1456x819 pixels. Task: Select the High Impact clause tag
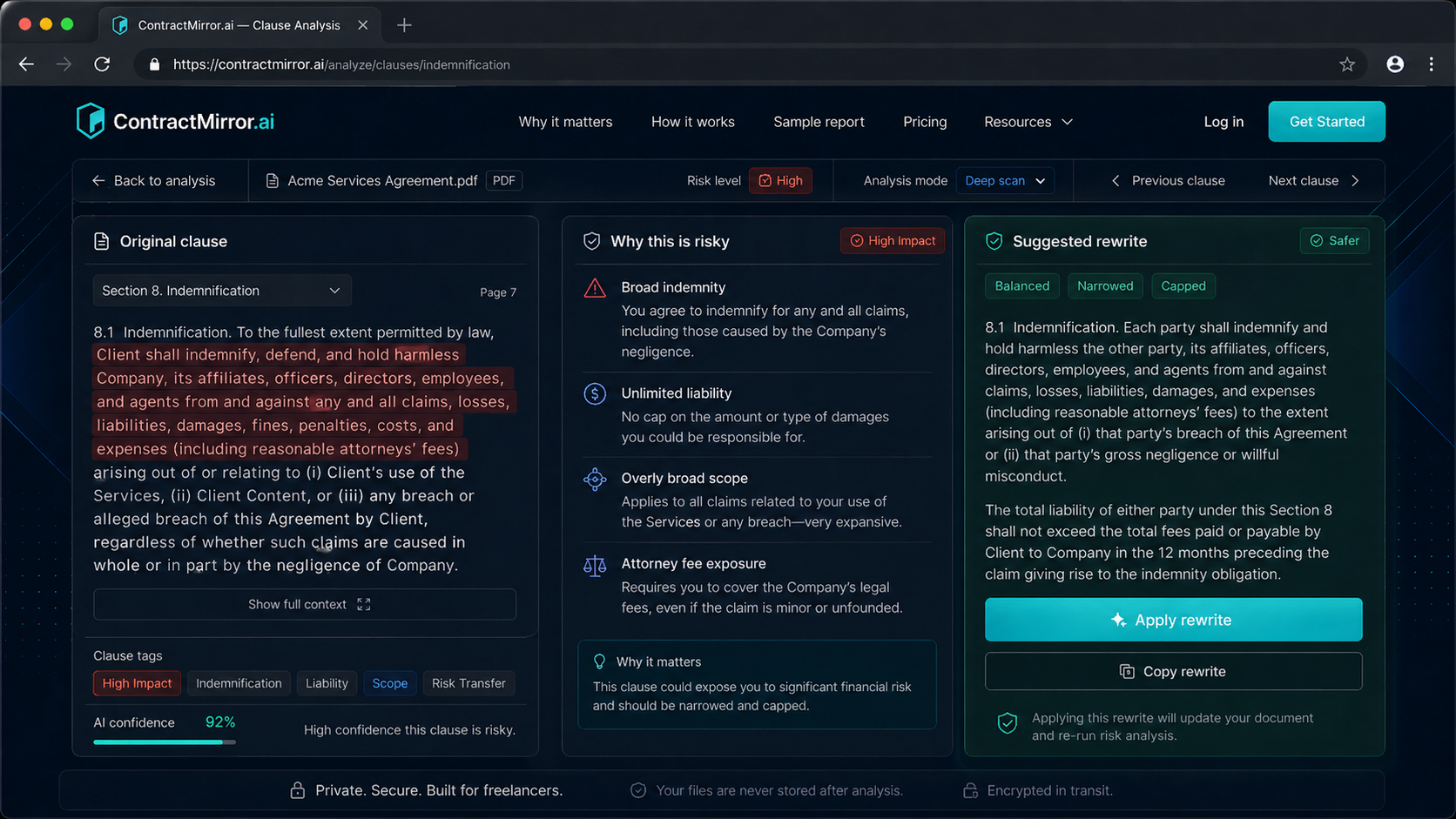[x=137, y=683]
